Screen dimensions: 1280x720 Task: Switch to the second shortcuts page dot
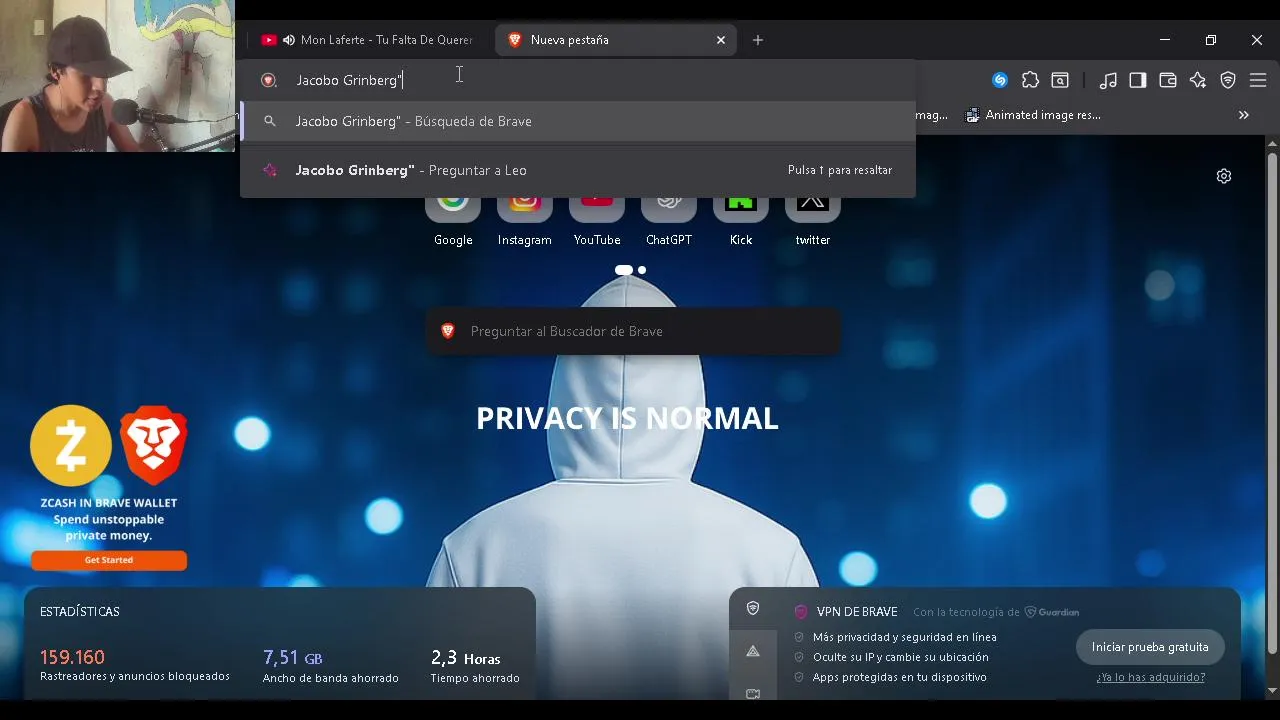pos(642,270)
